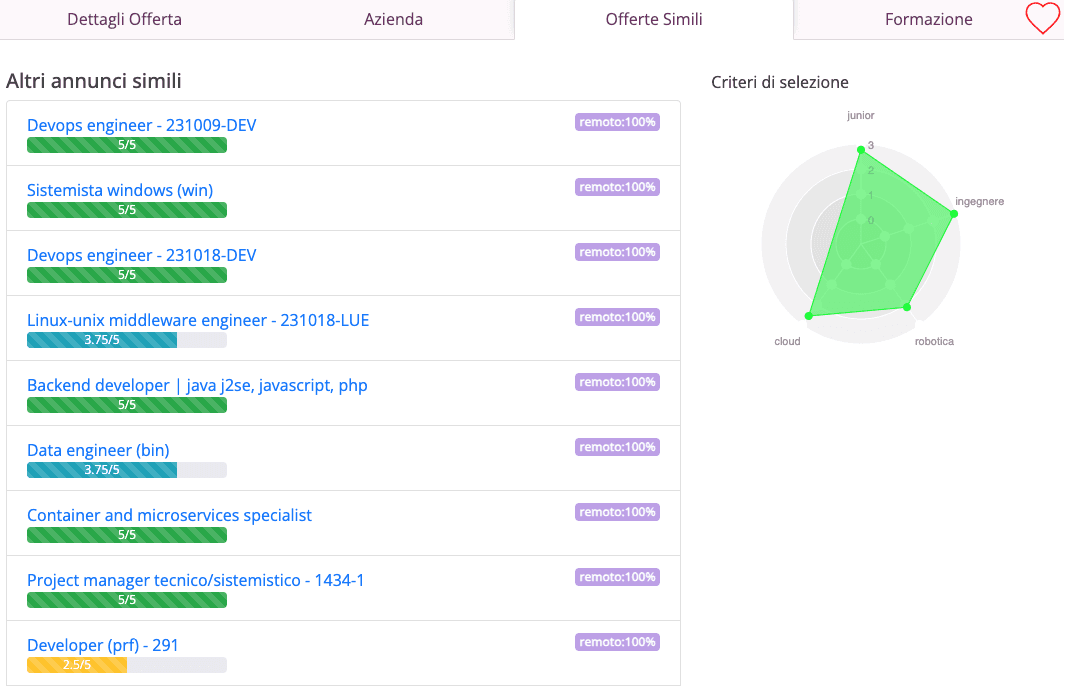Click remoto:100% badge on Project manager row

point(617,577)
